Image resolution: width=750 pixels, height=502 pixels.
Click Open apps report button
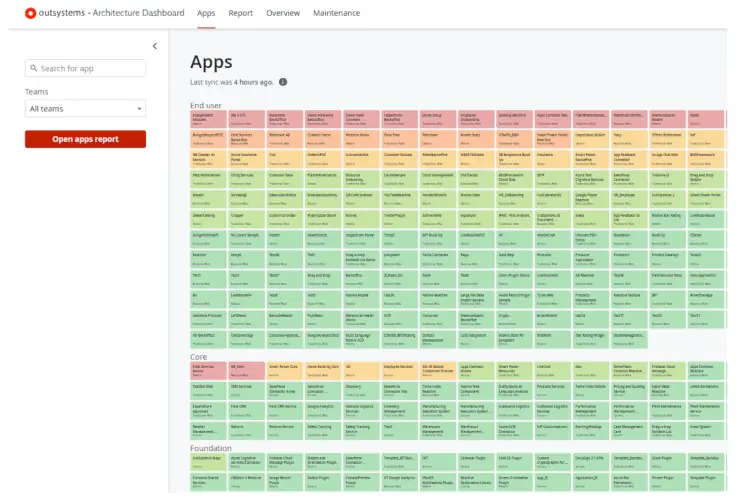(x=85, y=139)
